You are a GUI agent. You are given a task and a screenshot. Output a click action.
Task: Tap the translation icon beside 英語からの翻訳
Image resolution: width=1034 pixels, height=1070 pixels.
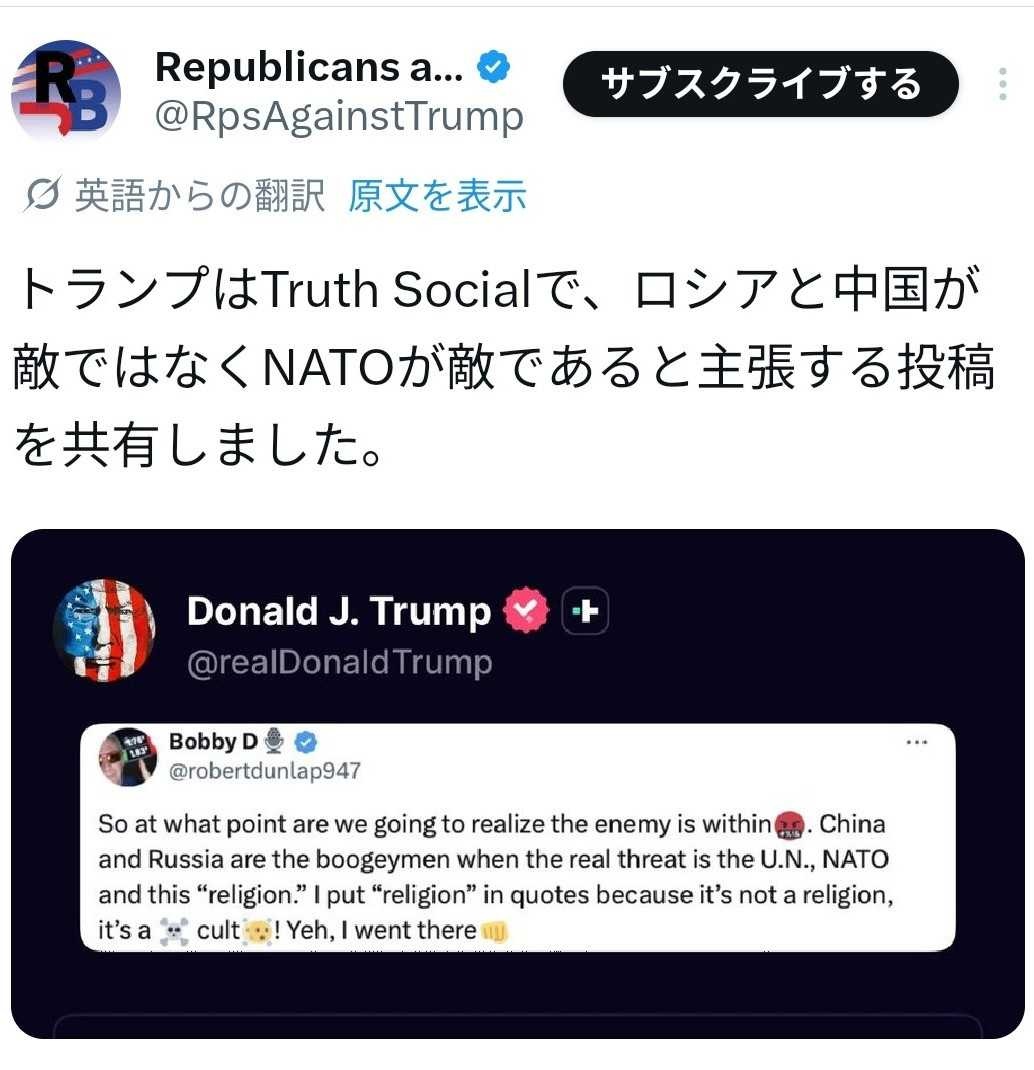[x=42, y=196]
